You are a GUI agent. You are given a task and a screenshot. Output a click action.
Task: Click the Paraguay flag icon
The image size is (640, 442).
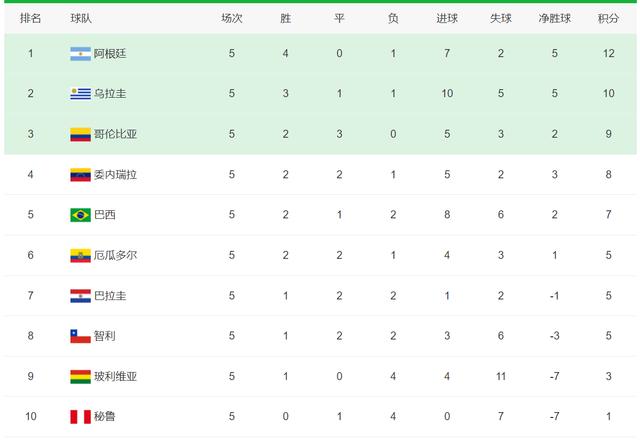81,296
